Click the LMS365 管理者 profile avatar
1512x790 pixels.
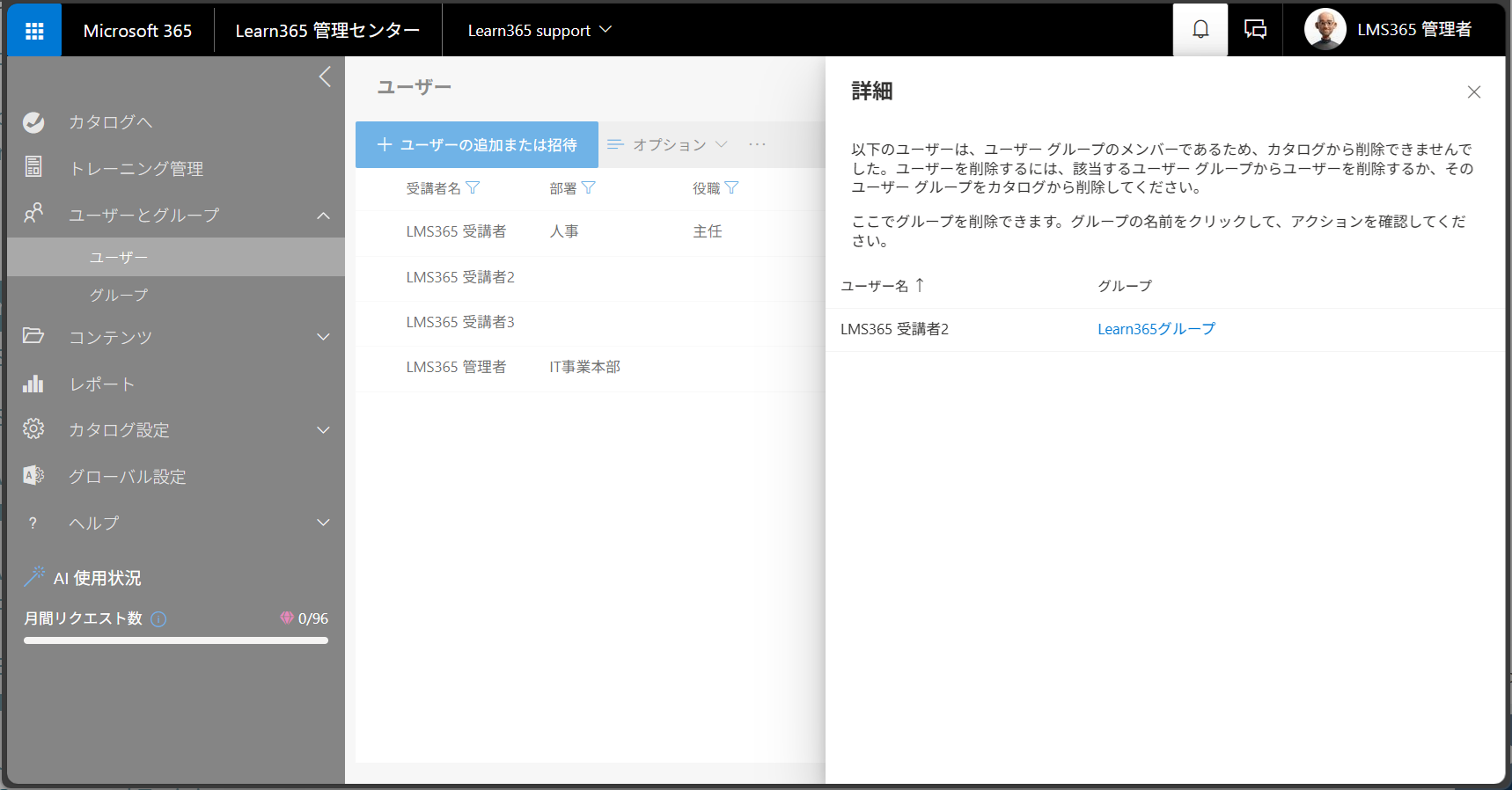[1325, 30]
